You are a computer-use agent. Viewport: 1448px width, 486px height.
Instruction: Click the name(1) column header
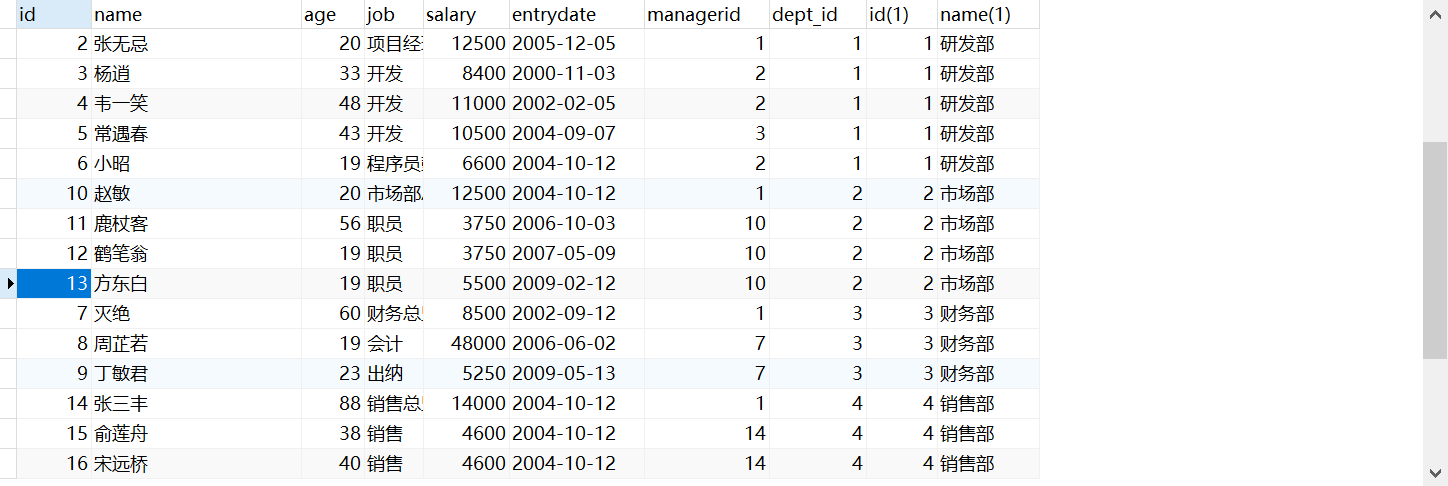click(x=988, y=14)
